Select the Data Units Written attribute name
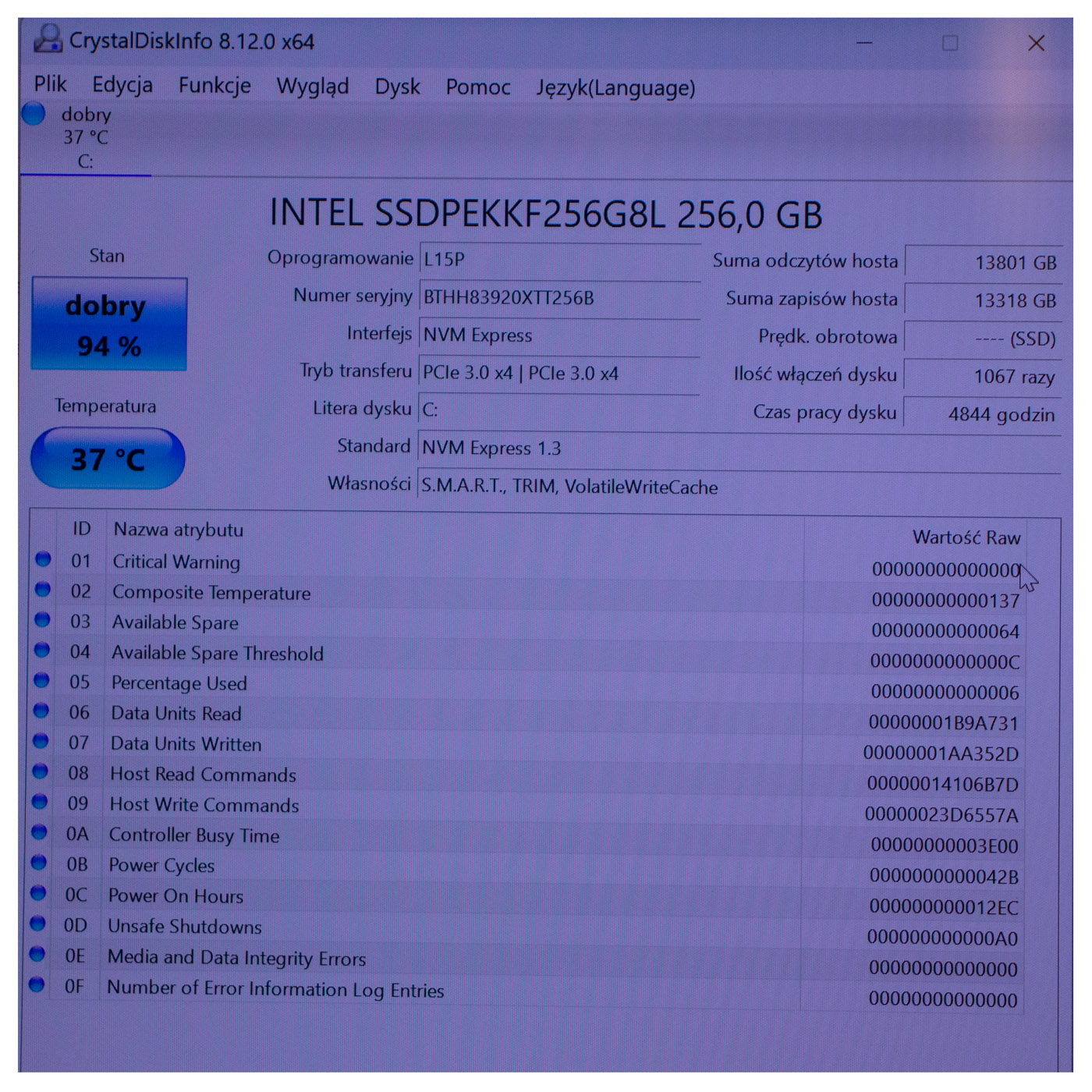Screen dimensions: 1092x1092 (x=186, y=743)
